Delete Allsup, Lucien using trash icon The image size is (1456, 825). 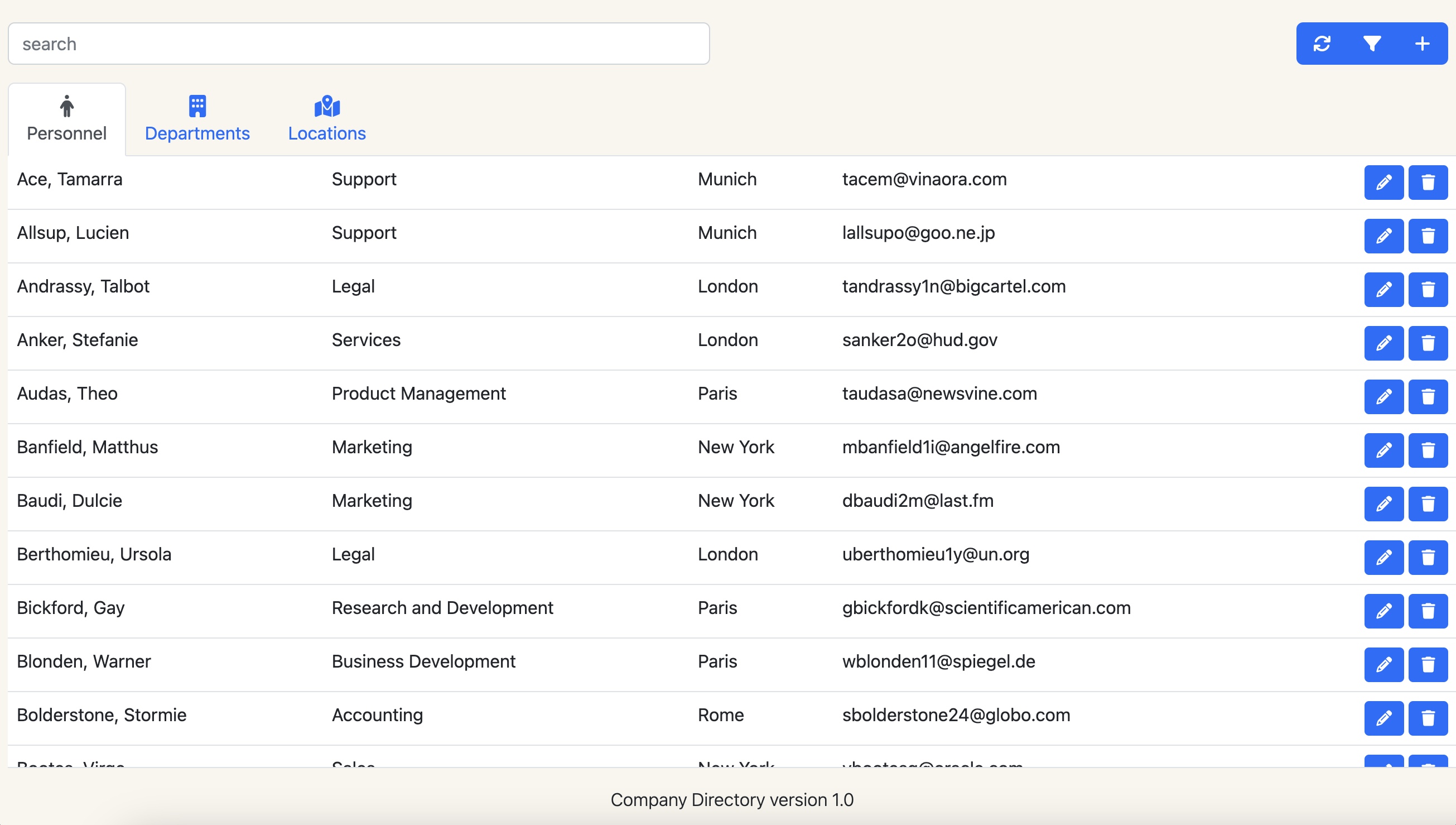(1428, 236)
